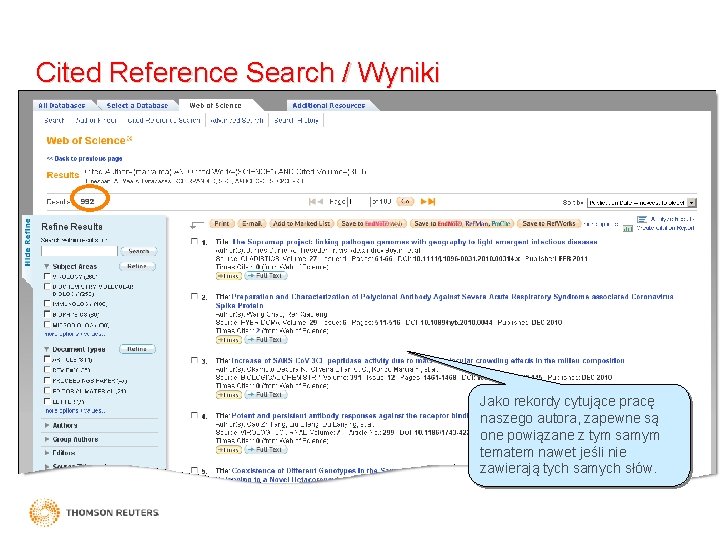Click the Thomson Reuters logo

(94, 512)
